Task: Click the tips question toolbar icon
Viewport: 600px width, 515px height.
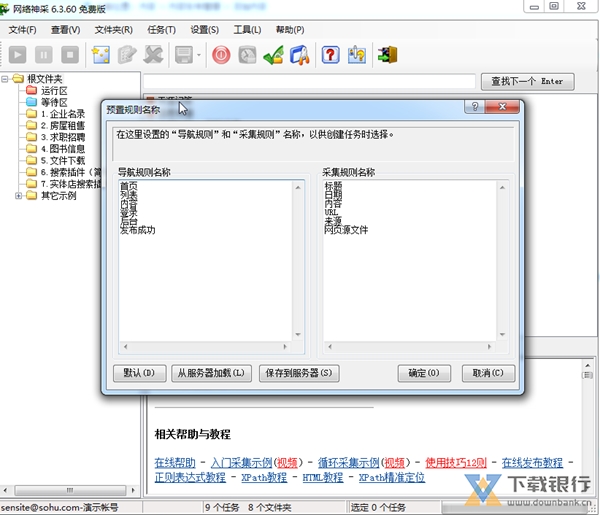Action: click(x=357, y=55)
